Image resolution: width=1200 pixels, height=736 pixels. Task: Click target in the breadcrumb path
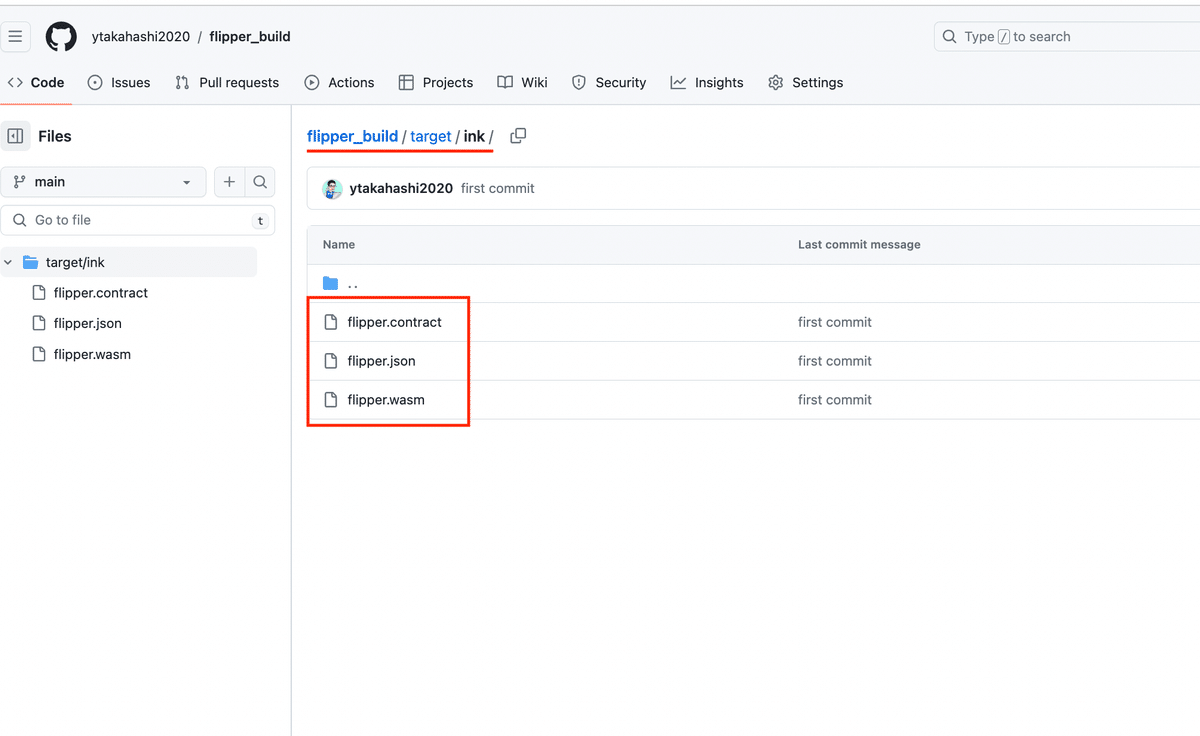[x=431, y=136]
